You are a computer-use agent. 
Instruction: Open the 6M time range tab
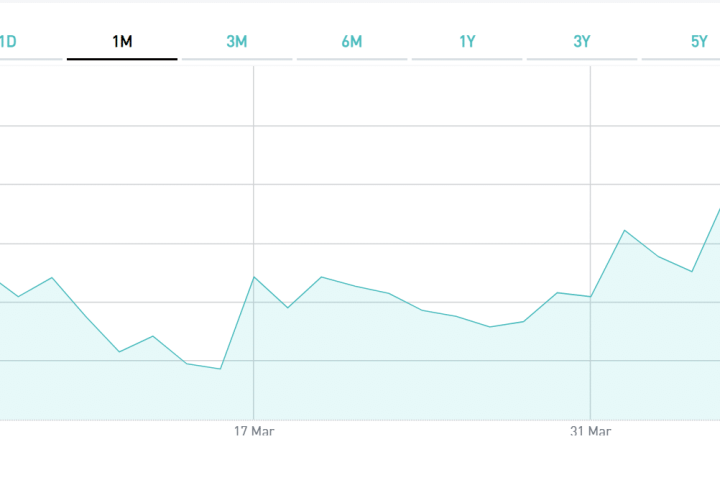pyautogui.click(x=352, y=42)
